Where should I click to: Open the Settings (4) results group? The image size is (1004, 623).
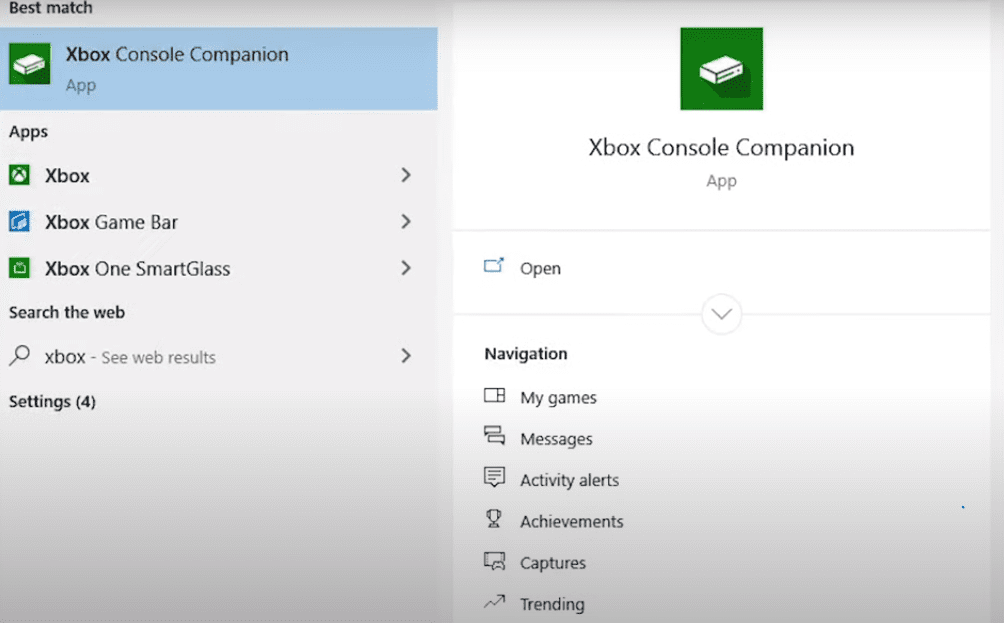tap(53, 401)
